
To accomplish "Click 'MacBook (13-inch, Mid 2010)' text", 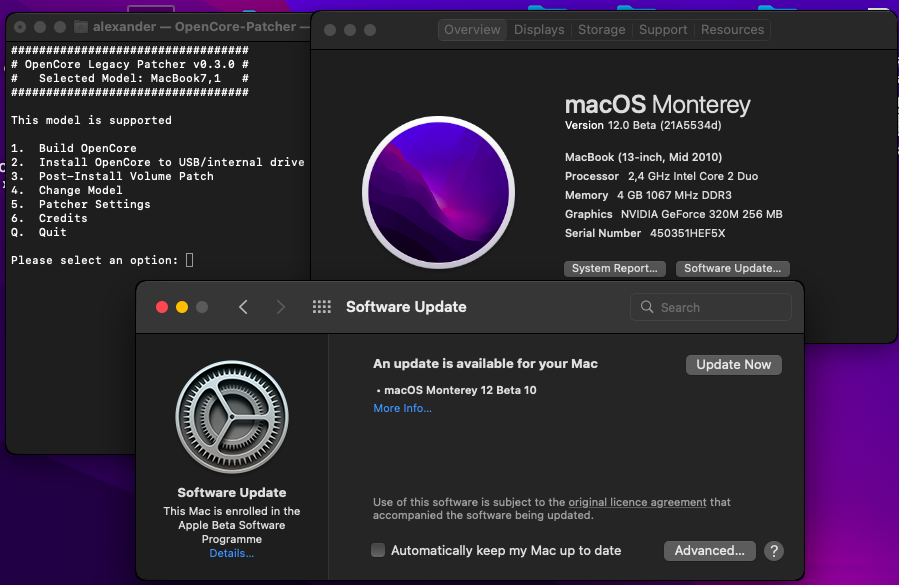I will (x=643, y=157).
